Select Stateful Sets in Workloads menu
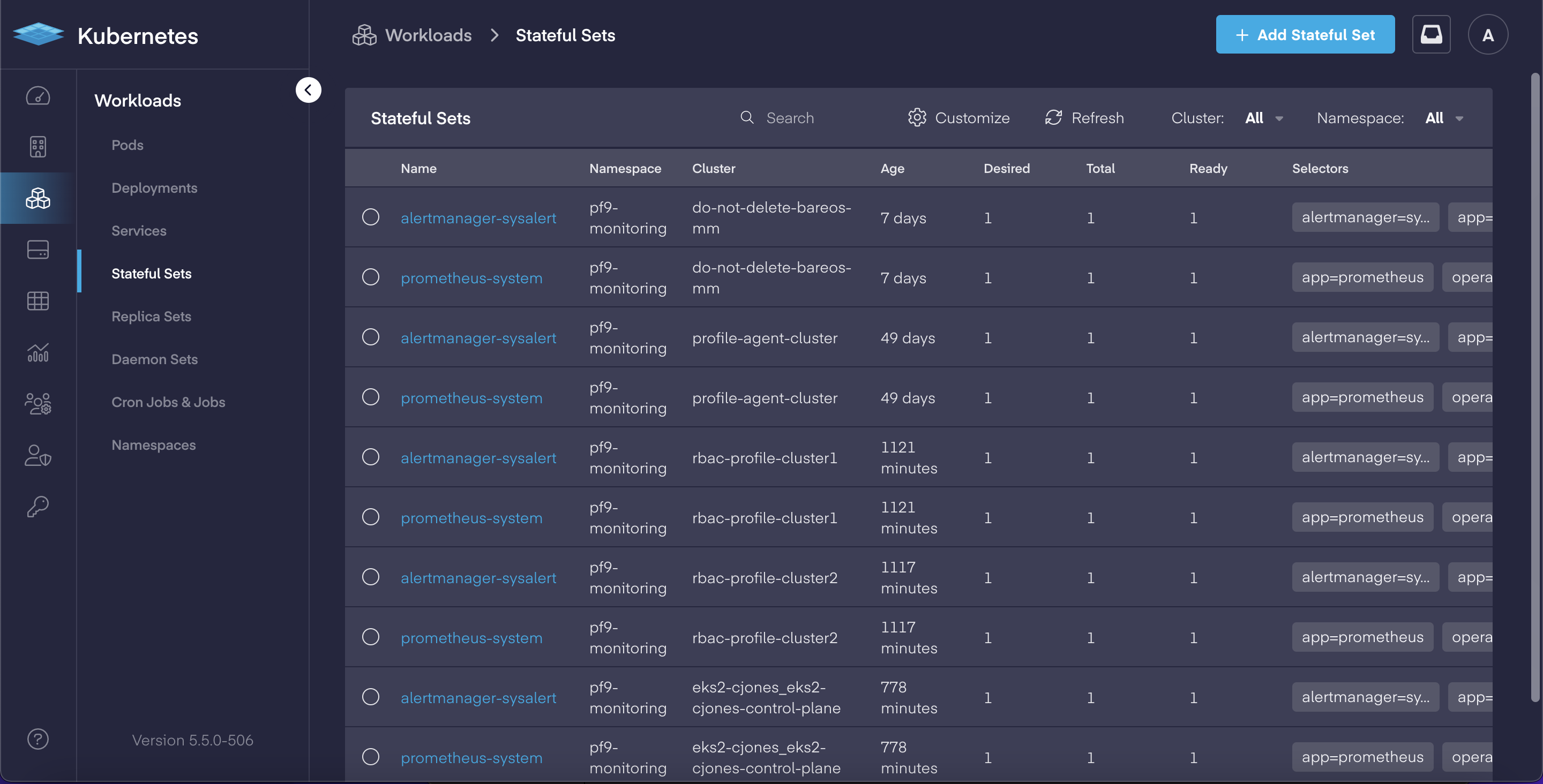This screenshot has width=1543, height=784. point(151,274)
